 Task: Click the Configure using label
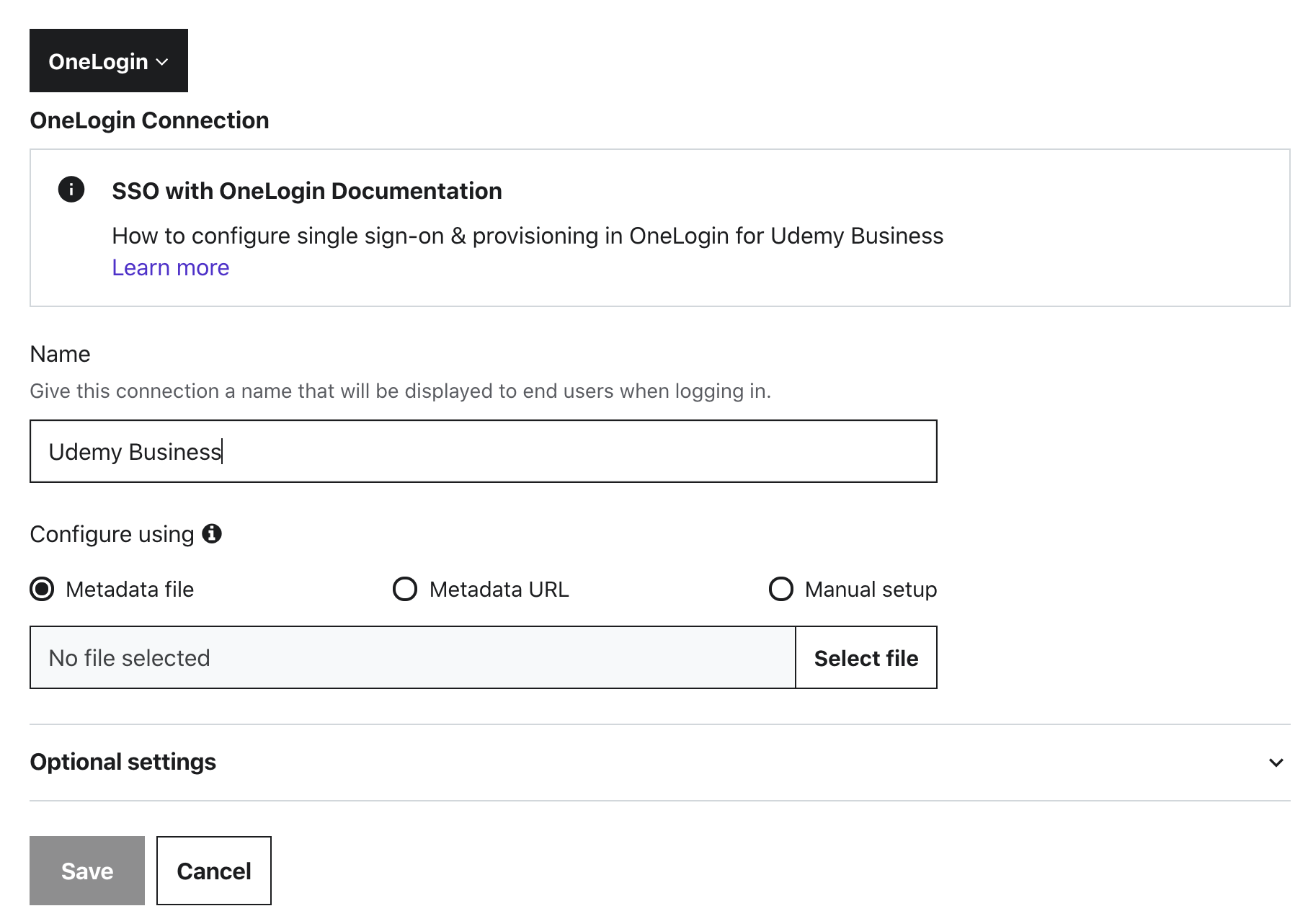tap(112, 534)
